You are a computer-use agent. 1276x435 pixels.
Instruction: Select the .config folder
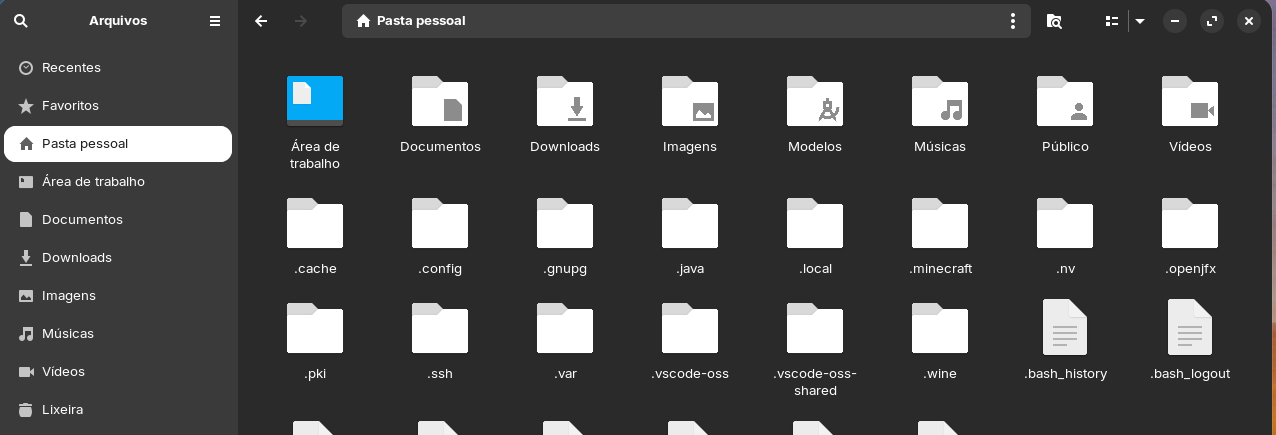440,223
